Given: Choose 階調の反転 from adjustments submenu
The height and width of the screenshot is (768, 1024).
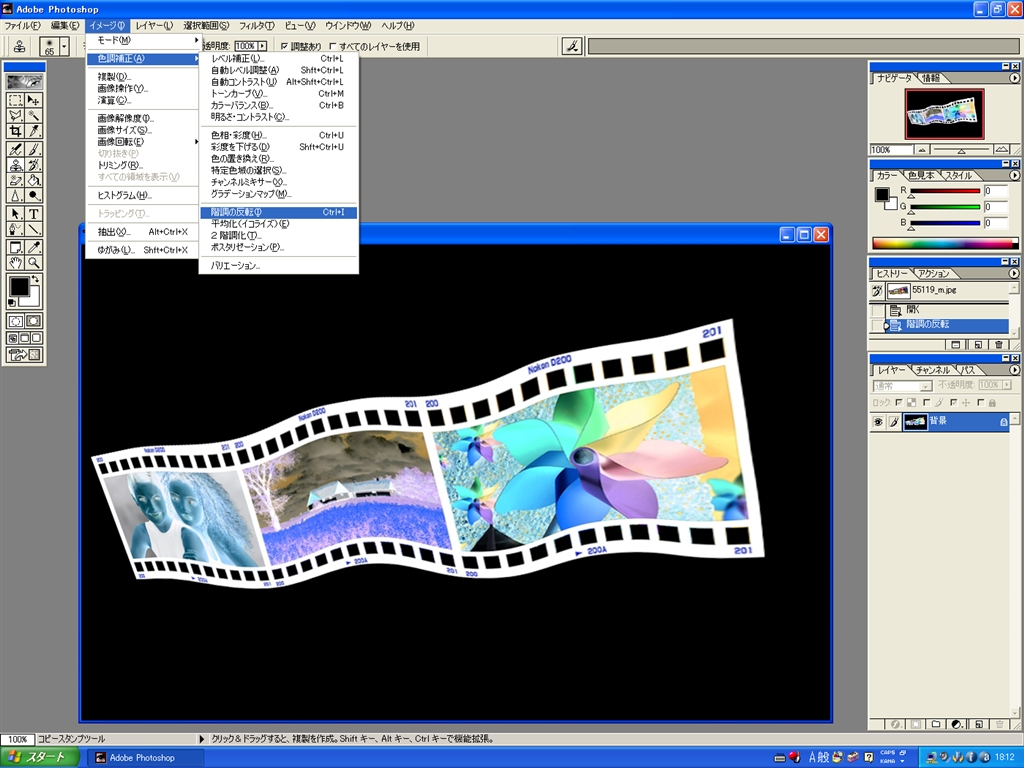Looking at the screenshot, I should point(279,212).
